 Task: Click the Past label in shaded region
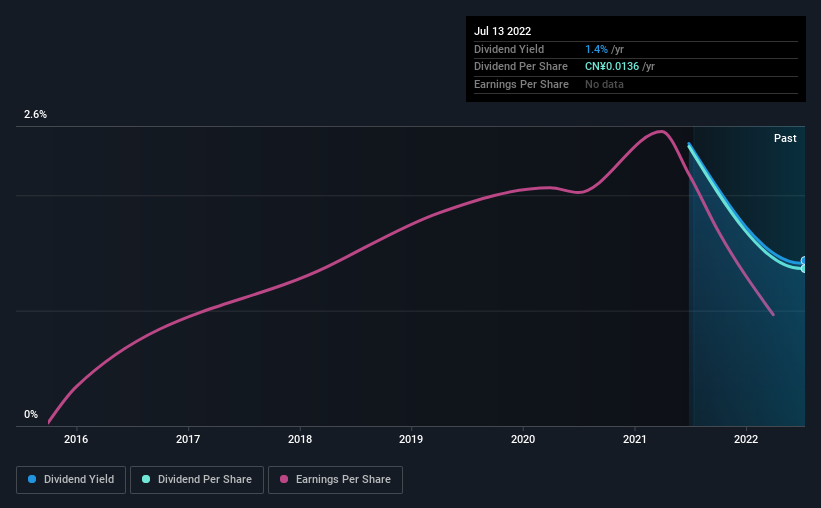pyautogui.click(x=785, y=138)
